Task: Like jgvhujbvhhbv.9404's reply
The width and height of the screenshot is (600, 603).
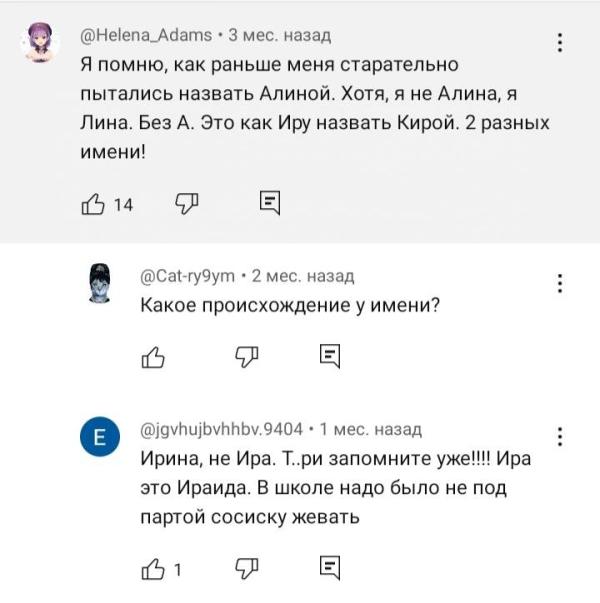Action: click(x=153, y=570)
